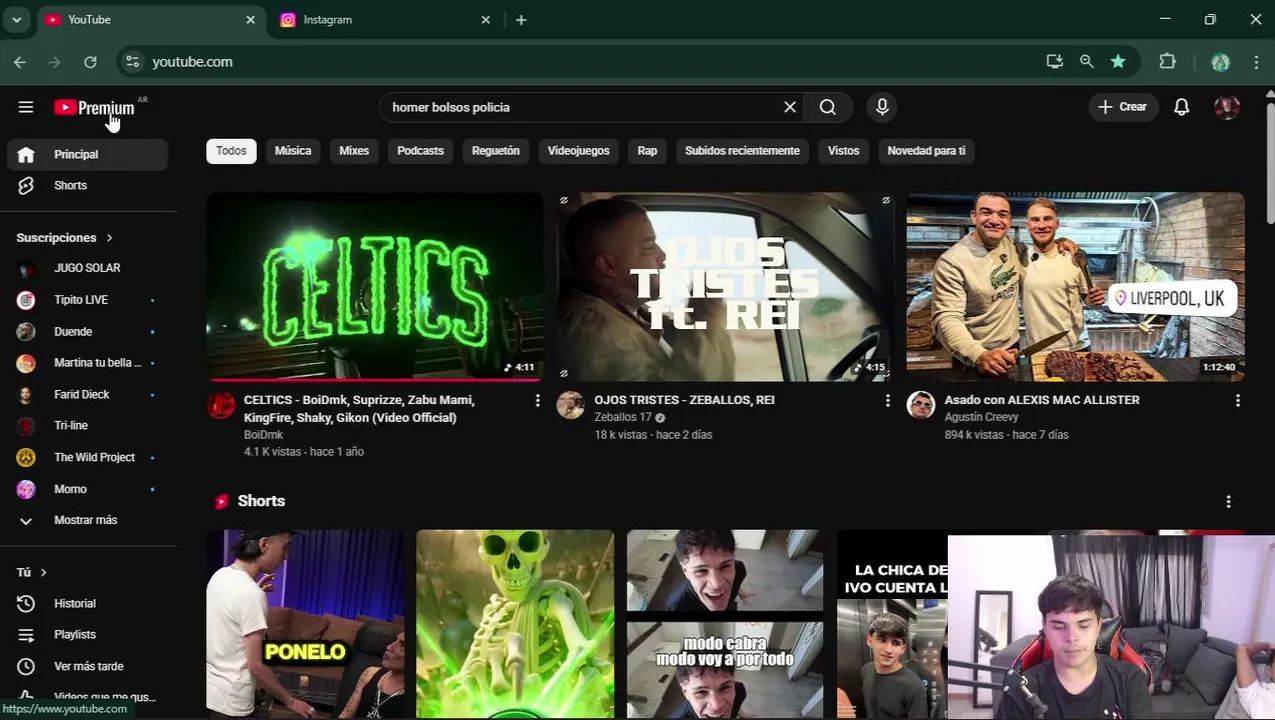This screenshot has width=1275, height=720.
Task: Select Novedad para ti chip
Action: pyautogui.click(x=926, y=151)
